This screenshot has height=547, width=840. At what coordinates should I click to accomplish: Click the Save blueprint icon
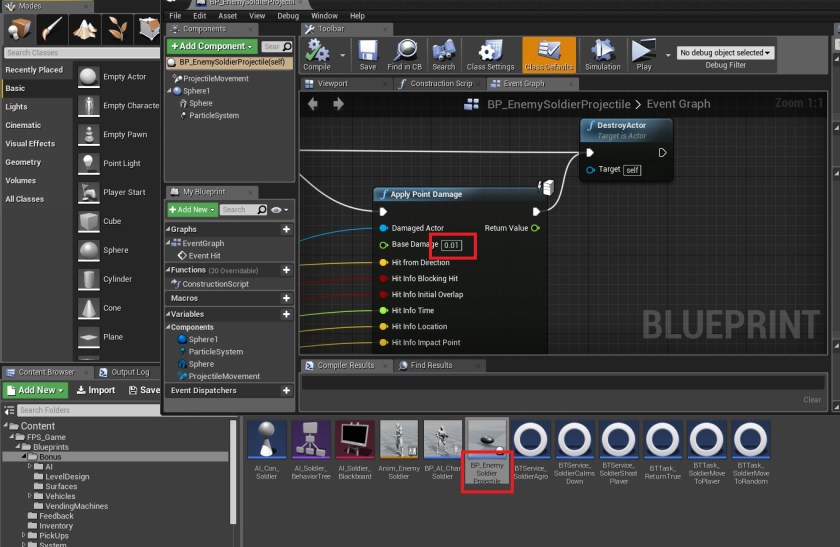(x=367, y=53)
